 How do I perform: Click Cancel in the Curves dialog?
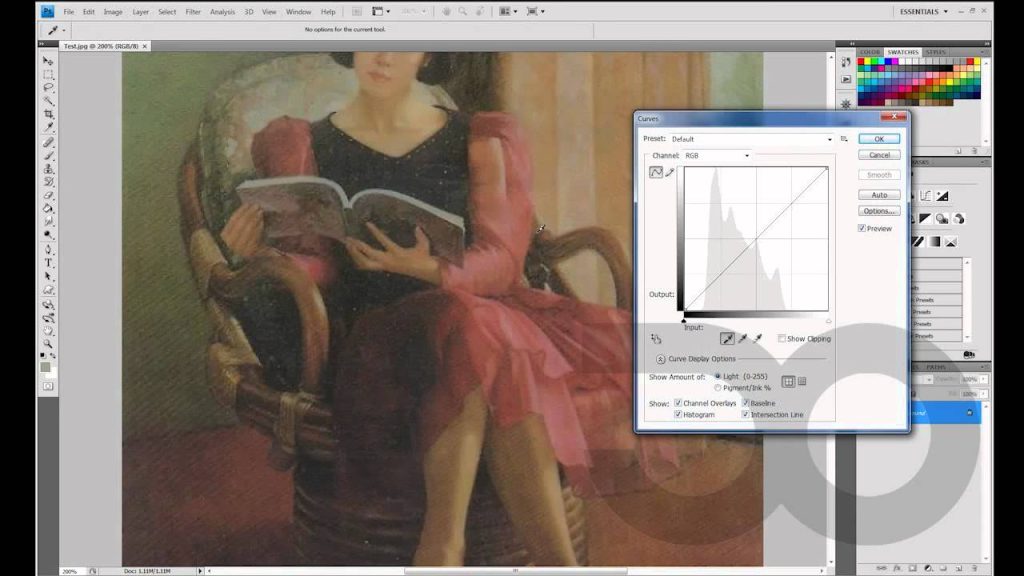tap(879, 155)
